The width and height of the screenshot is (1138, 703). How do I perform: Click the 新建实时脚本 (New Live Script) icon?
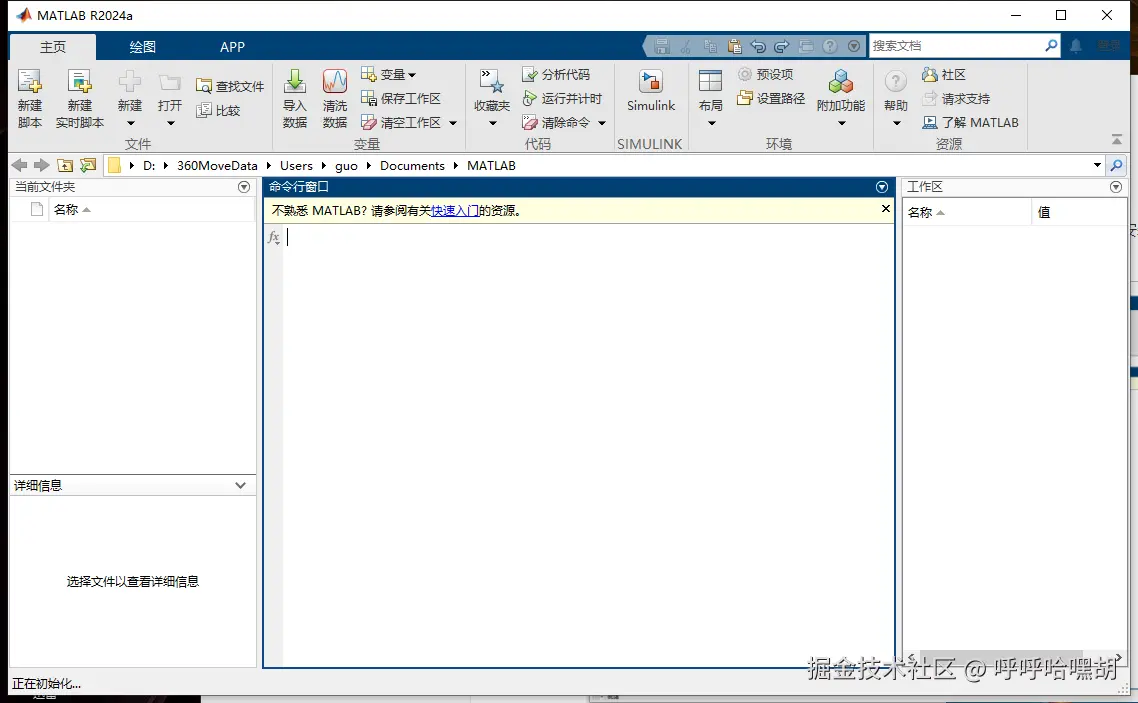tap(79, 83)
